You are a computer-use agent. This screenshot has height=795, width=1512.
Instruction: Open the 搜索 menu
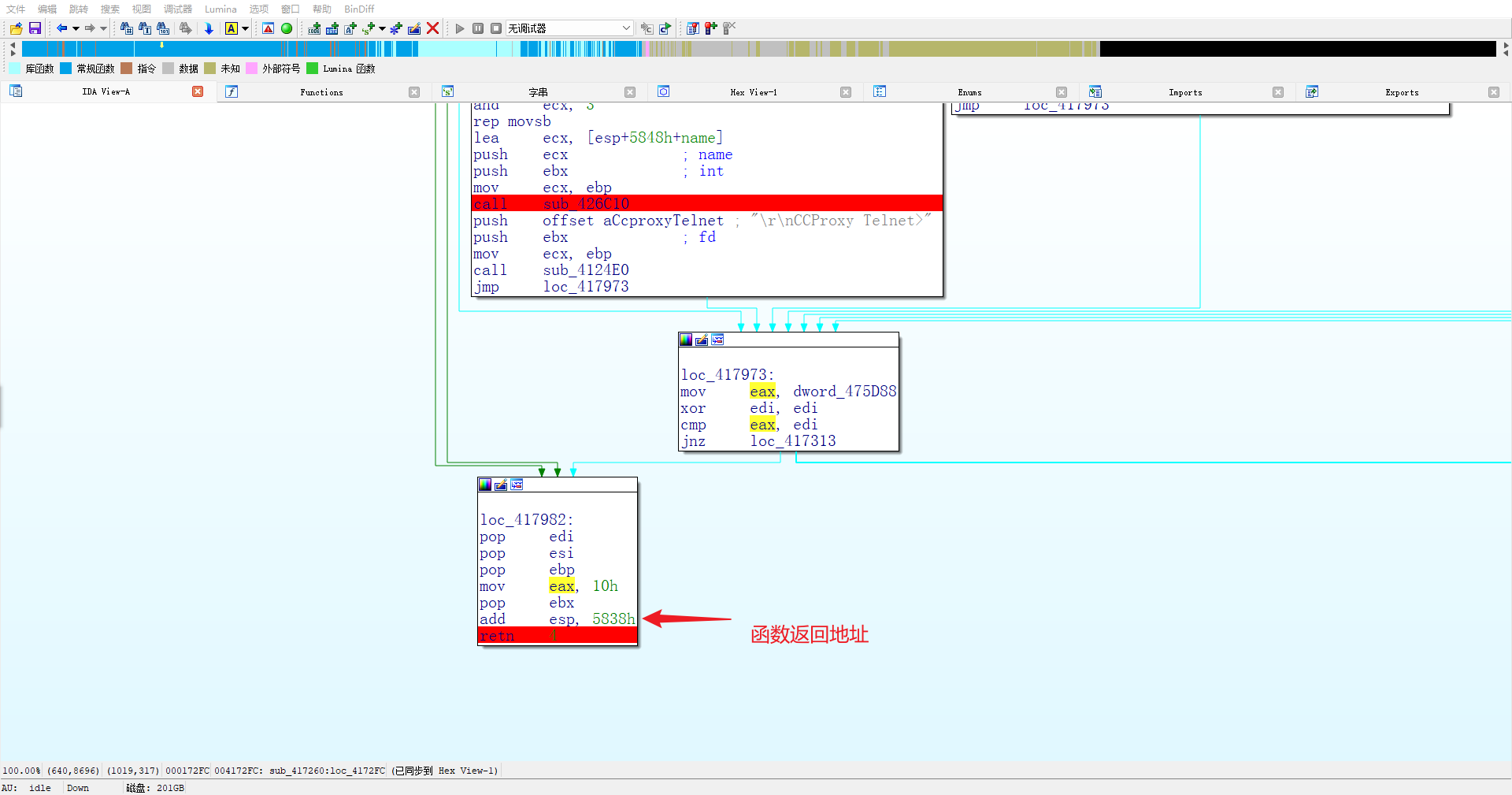click(110, 9)
